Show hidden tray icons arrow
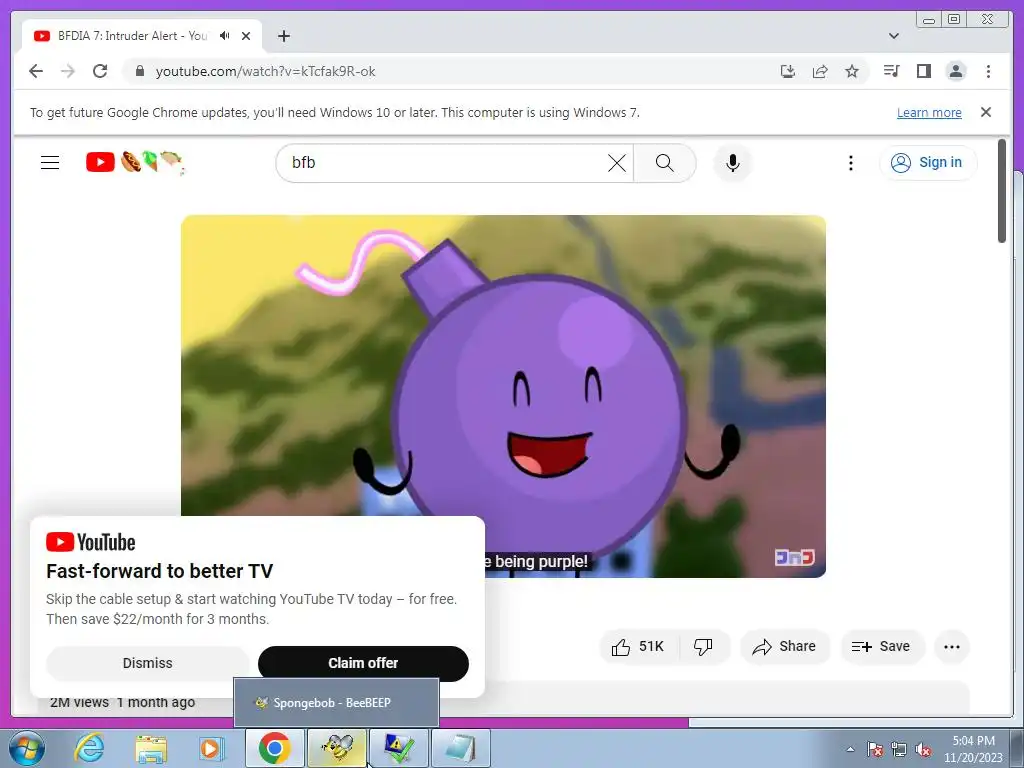The image size is (1024, 768). click(850, 749)
